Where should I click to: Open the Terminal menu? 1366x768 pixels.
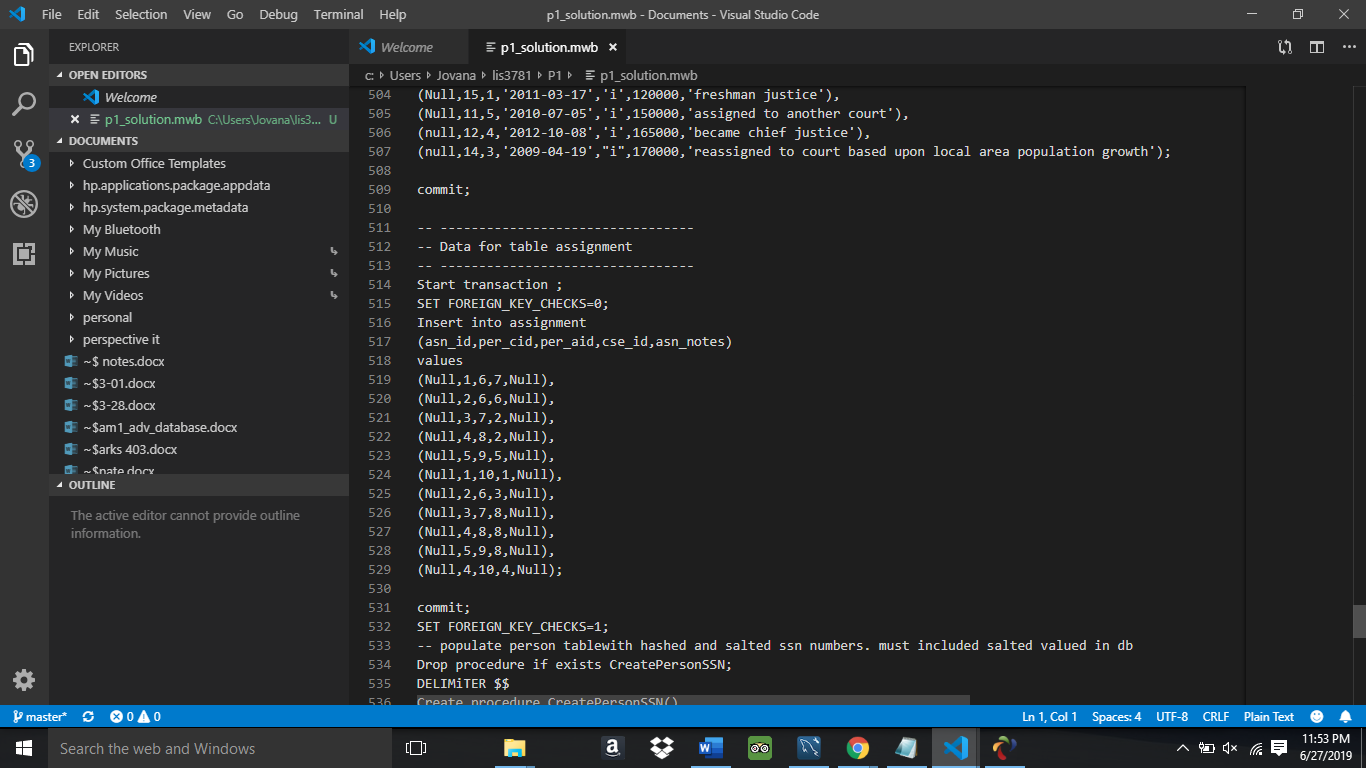click(x=338, y=15)
